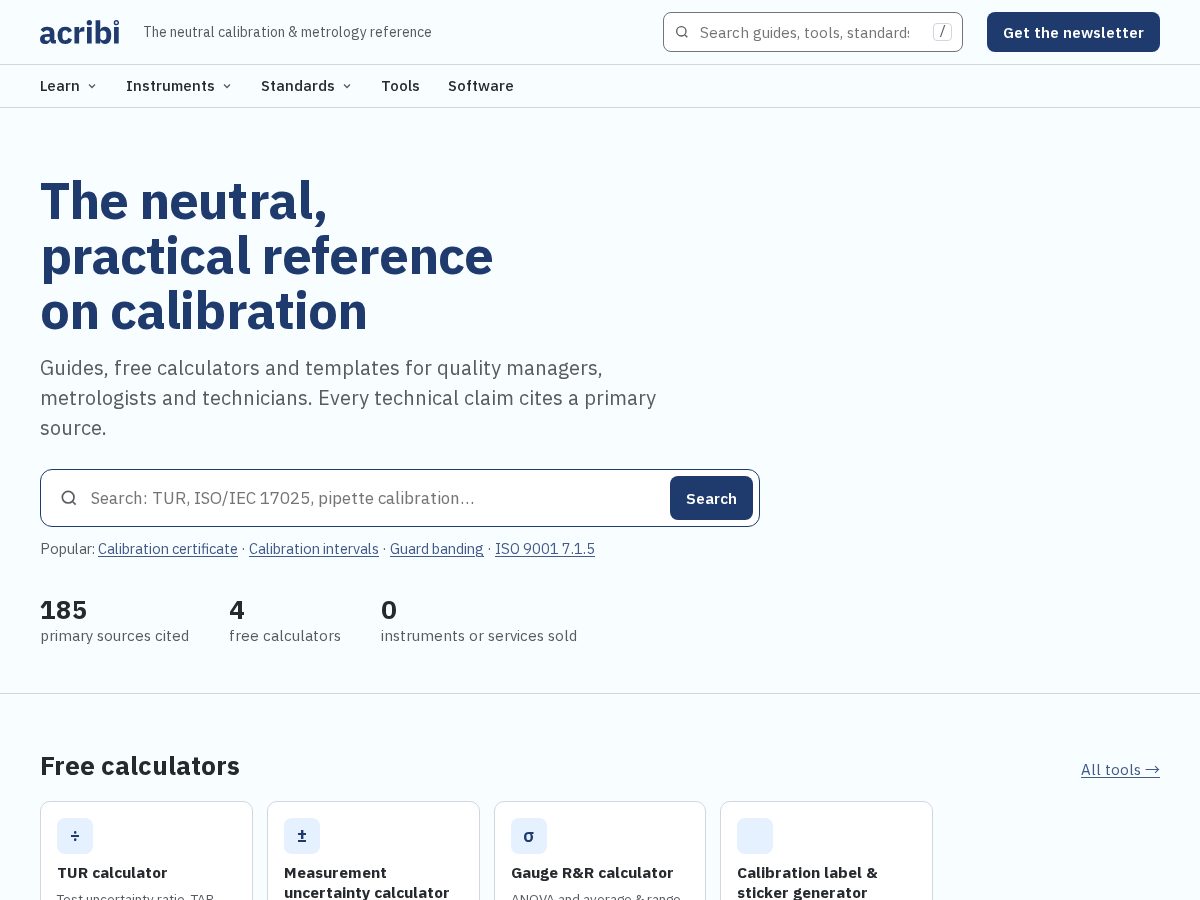
Task: Open Calibration intervals popular link
Action: tap(314, 549)
